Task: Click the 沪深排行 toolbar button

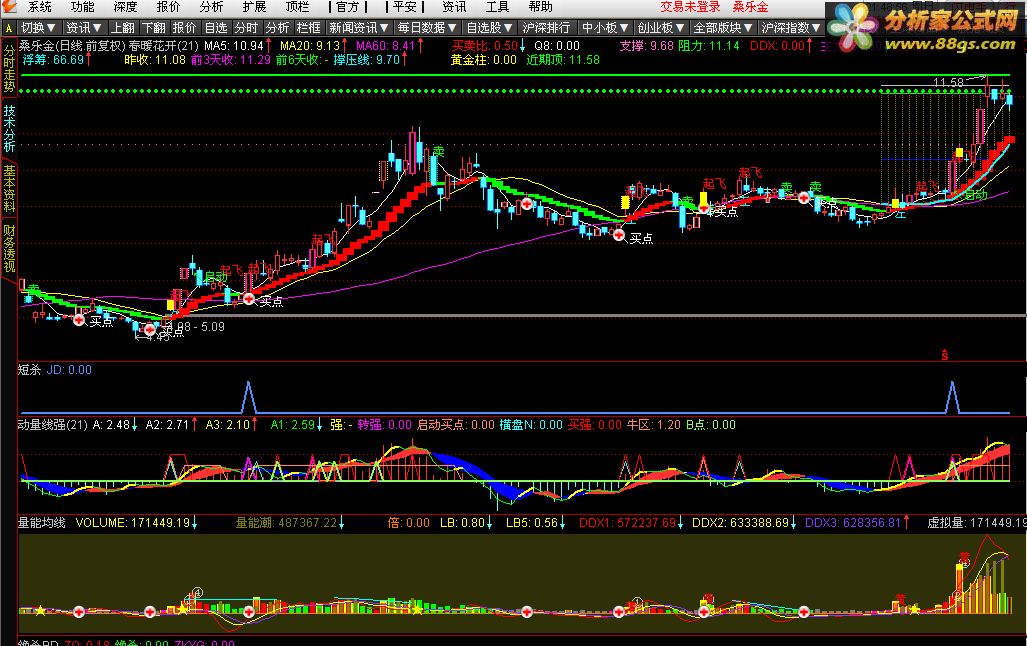Action: 546,28
